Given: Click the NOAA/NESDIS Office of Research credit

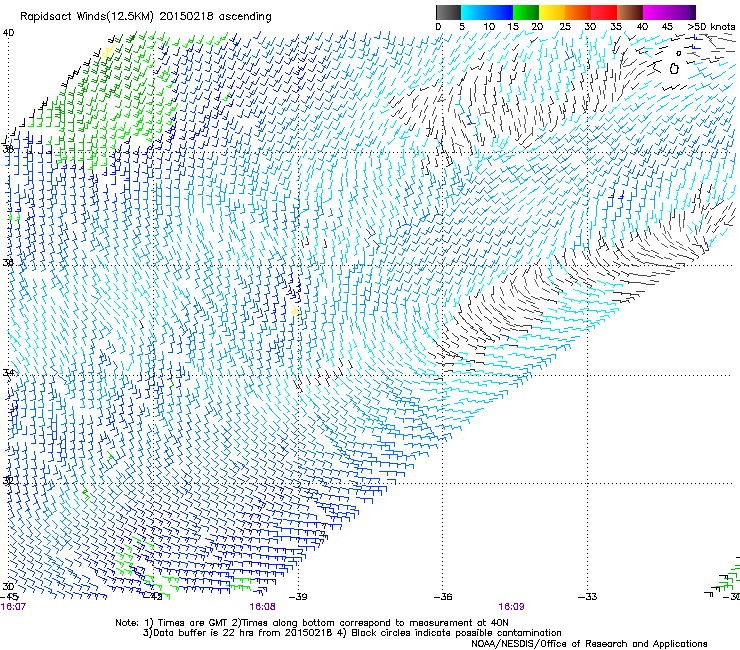Looking at the screenshot, I should [x=589, y=644].
